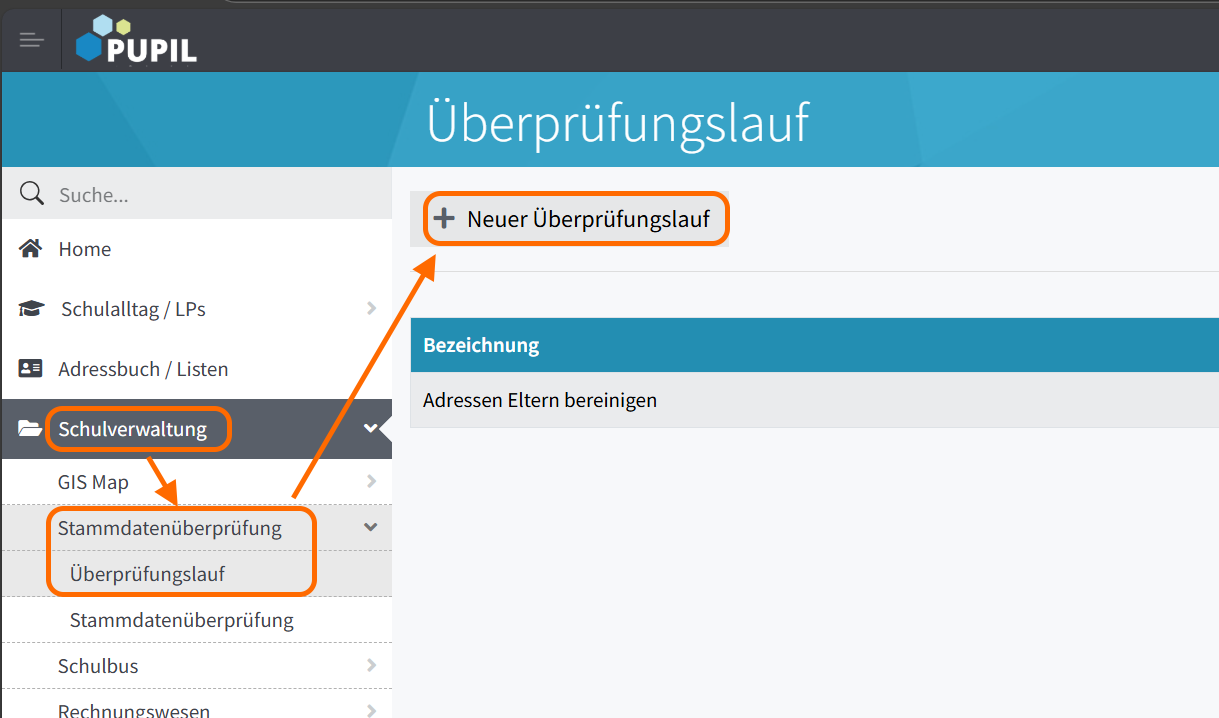
Task: Open Stammdatenüberprüfung sub-item below Überprüfungslauf
Action: [181, 620]
